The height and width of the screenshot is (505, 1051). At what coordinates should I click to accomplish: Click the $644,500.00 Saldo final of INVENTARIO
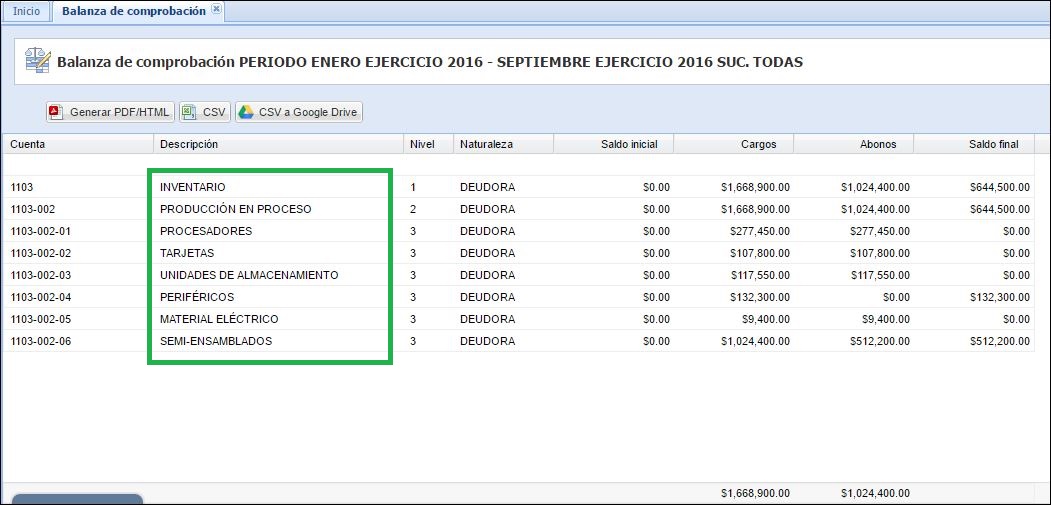(x=1000, y=187)
